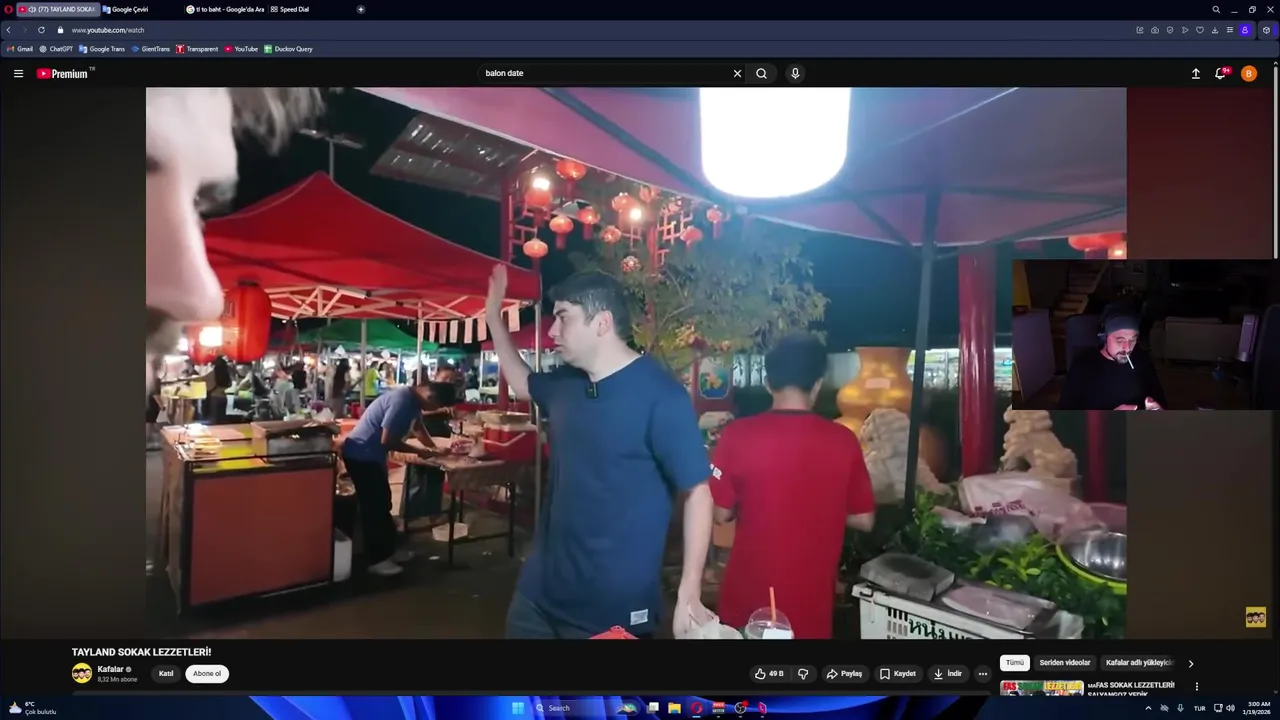
Task: Subscribe with Abone ol button
Action: 207,674
